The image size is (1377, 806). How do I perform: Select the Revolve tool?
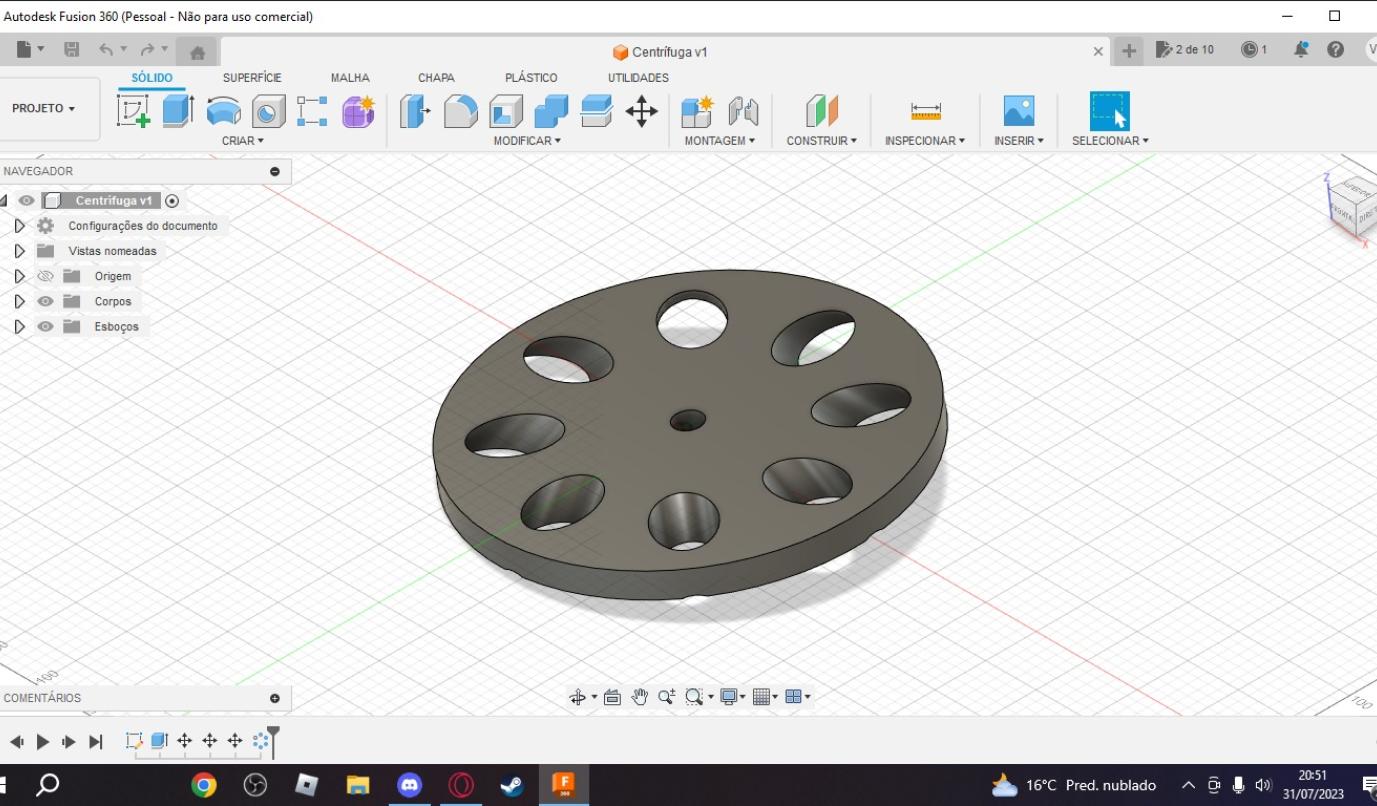pyautogui.click(x=223, y=111)
